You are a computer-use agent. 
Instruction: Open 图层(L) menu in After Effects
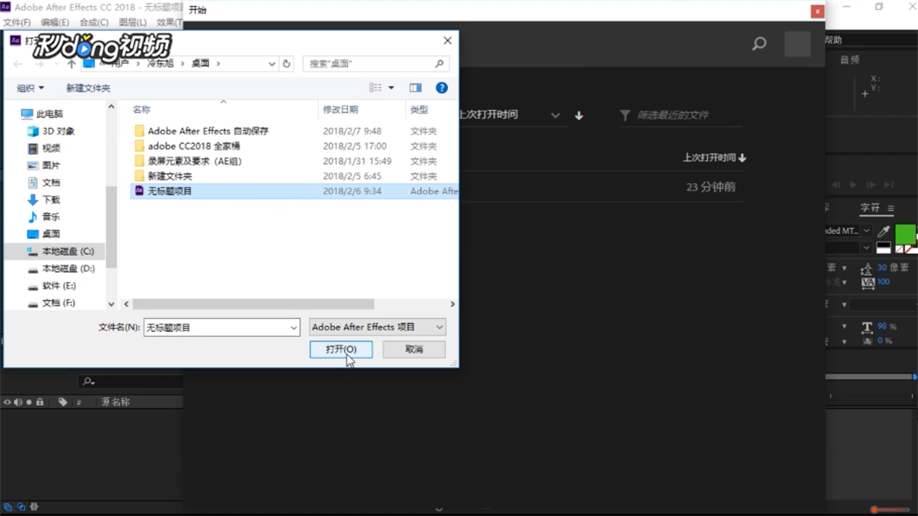click(x=132, y=22)
